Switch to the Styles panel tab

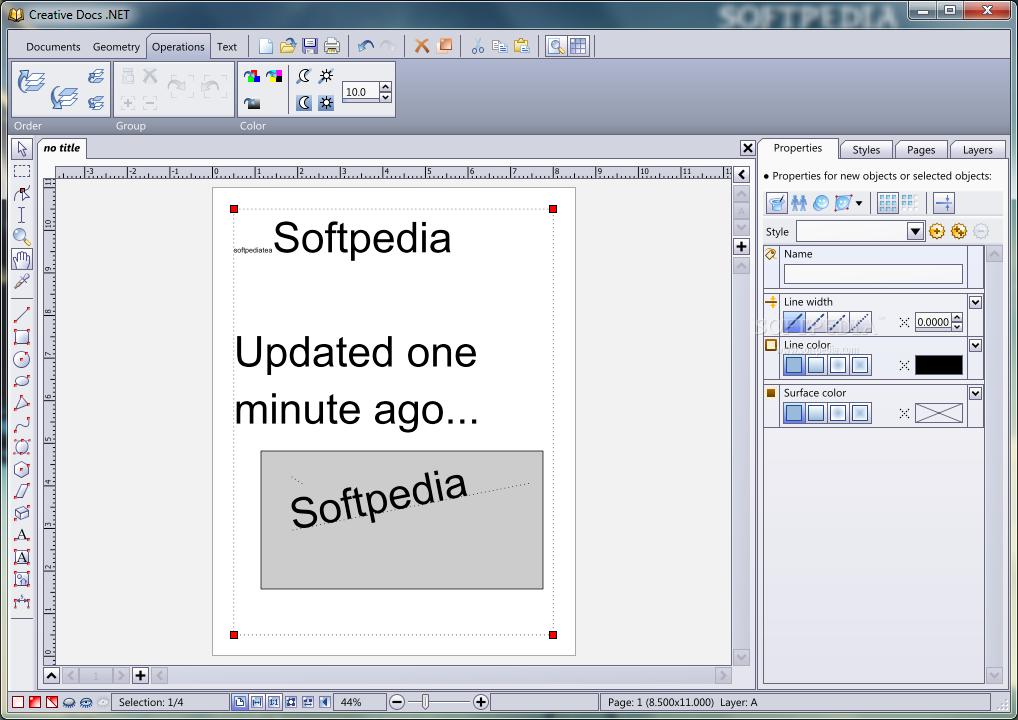click(866, 150)
